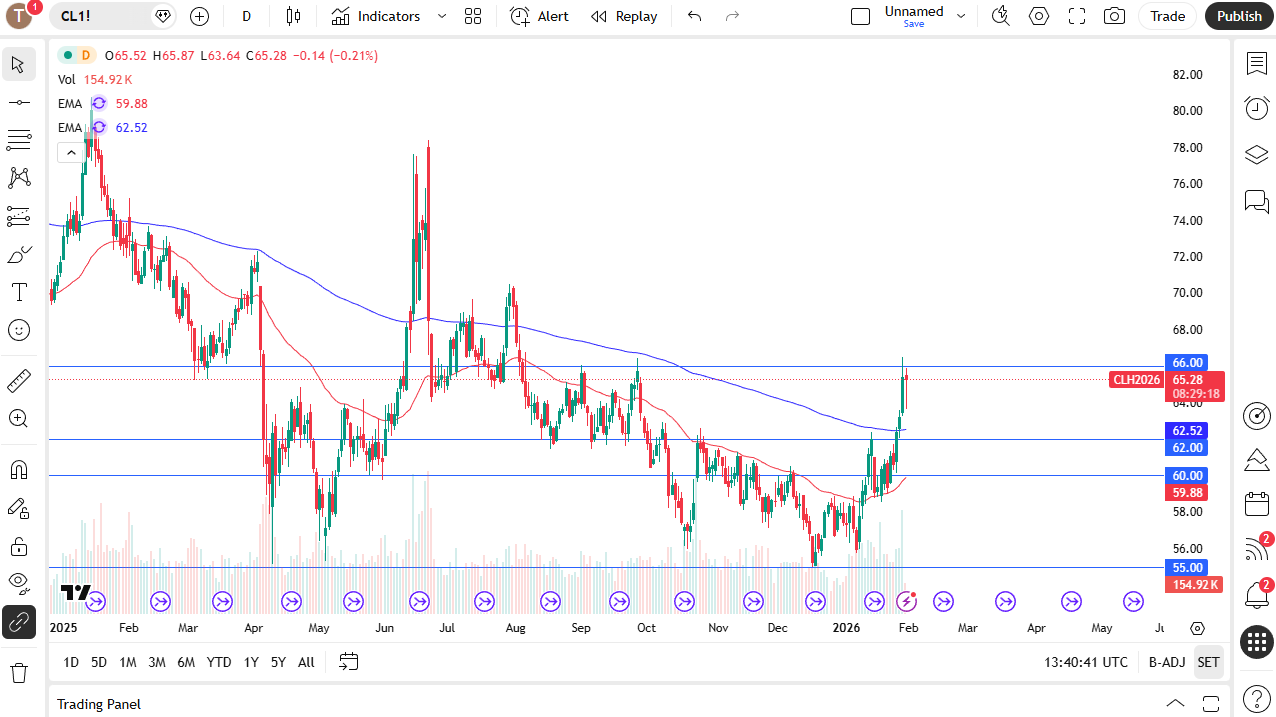Image resolution: width=1276 pixels, height=717 pixels.
Task: Activate the zoom in tool
Action: pyautogui.click(x=18, y=419)
